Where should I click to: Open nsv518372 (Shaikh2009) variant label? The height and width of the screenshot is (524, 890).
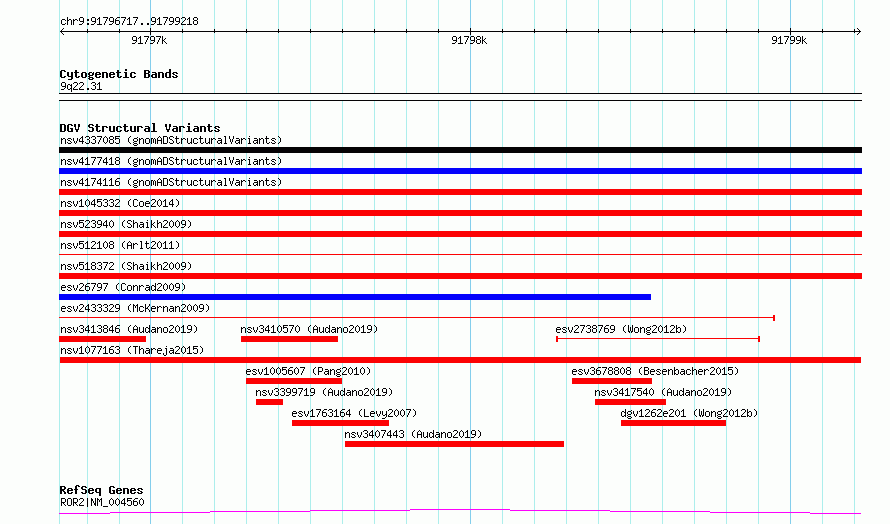(x=126, y=266)
